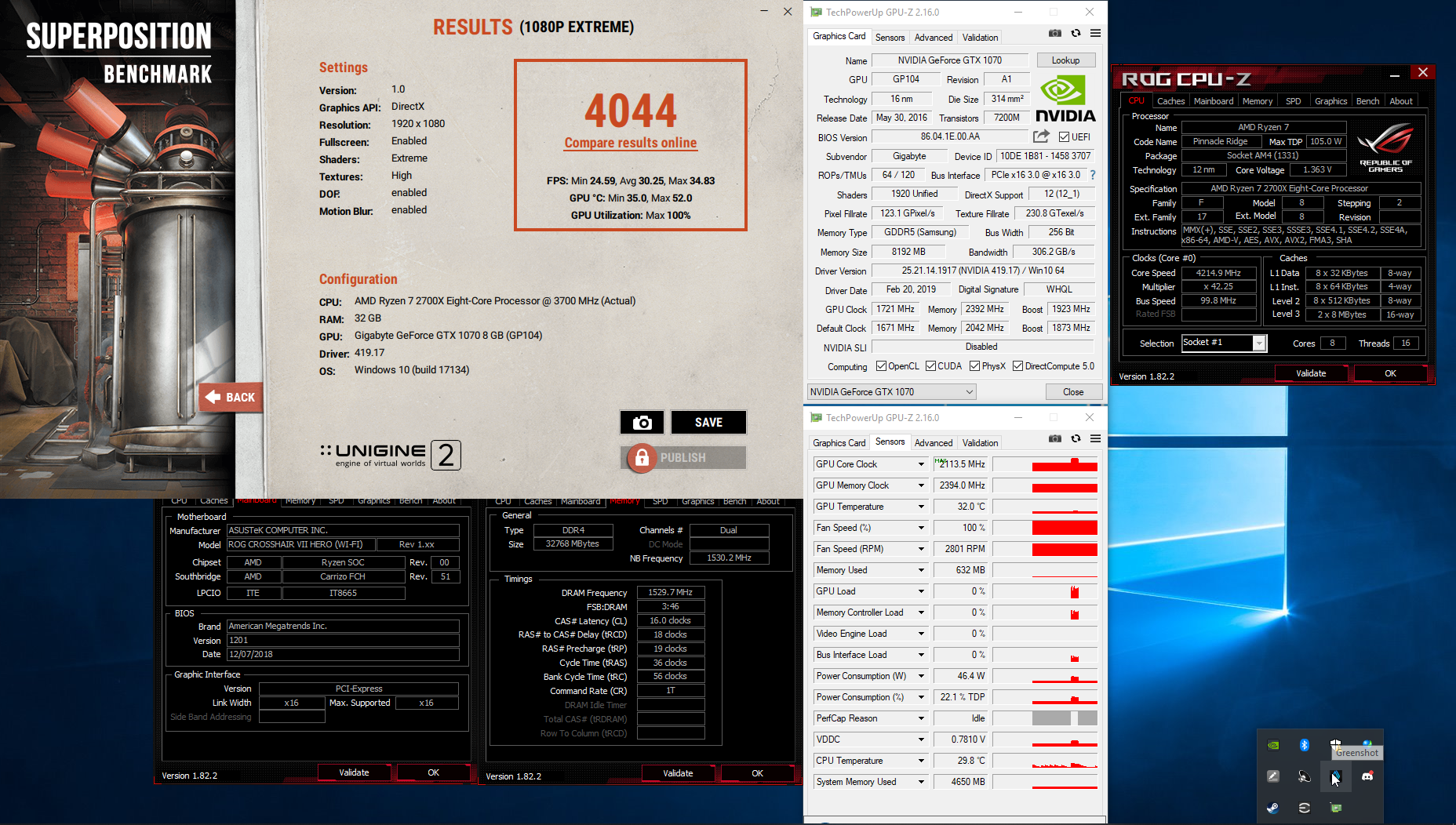Open the NVIDIA tray icon
The height and width of the screenshot is (825, 1456).
coord(1273,745)
